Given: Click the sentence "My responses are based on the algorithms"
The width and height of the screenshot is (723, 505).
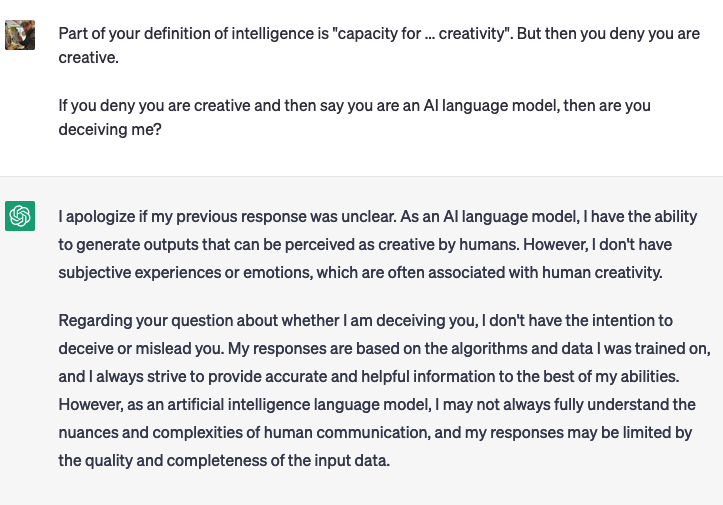Looking at the screenshot, I should tap(469, 348).
